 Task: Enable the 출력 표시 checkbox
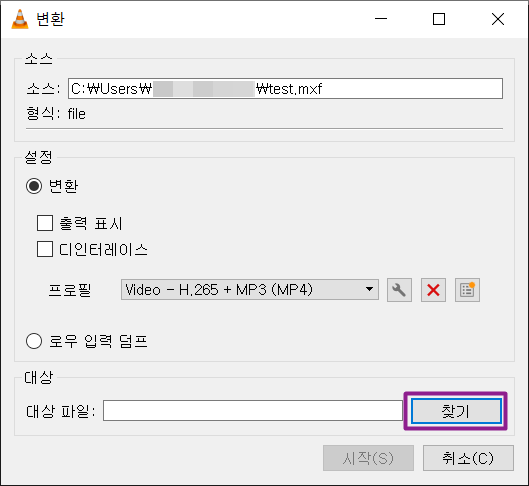click(45, 223)
